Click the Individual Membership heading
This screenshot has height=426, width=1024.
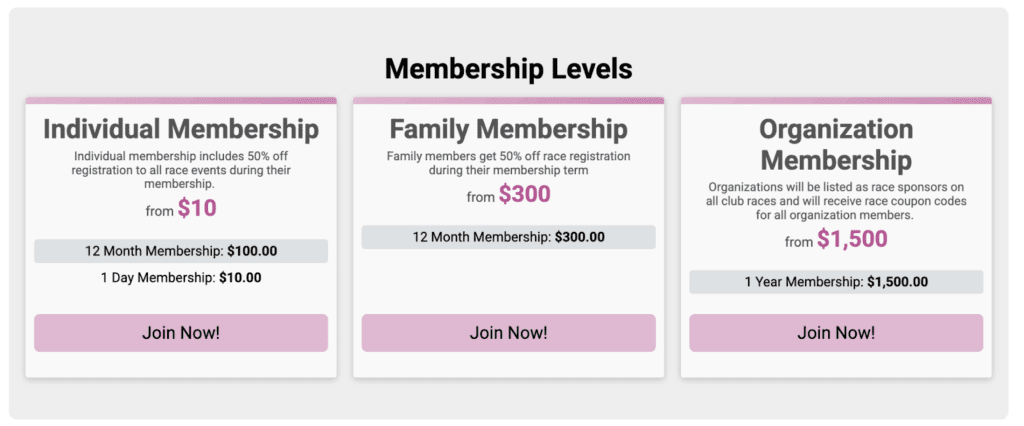coord(181,129)
